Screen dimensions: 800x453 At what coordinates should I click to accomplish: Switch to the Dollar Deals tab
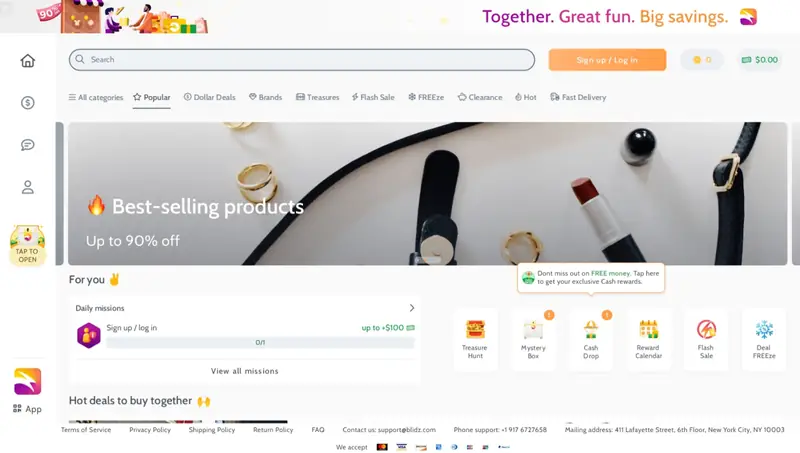(x=210, y=97)
